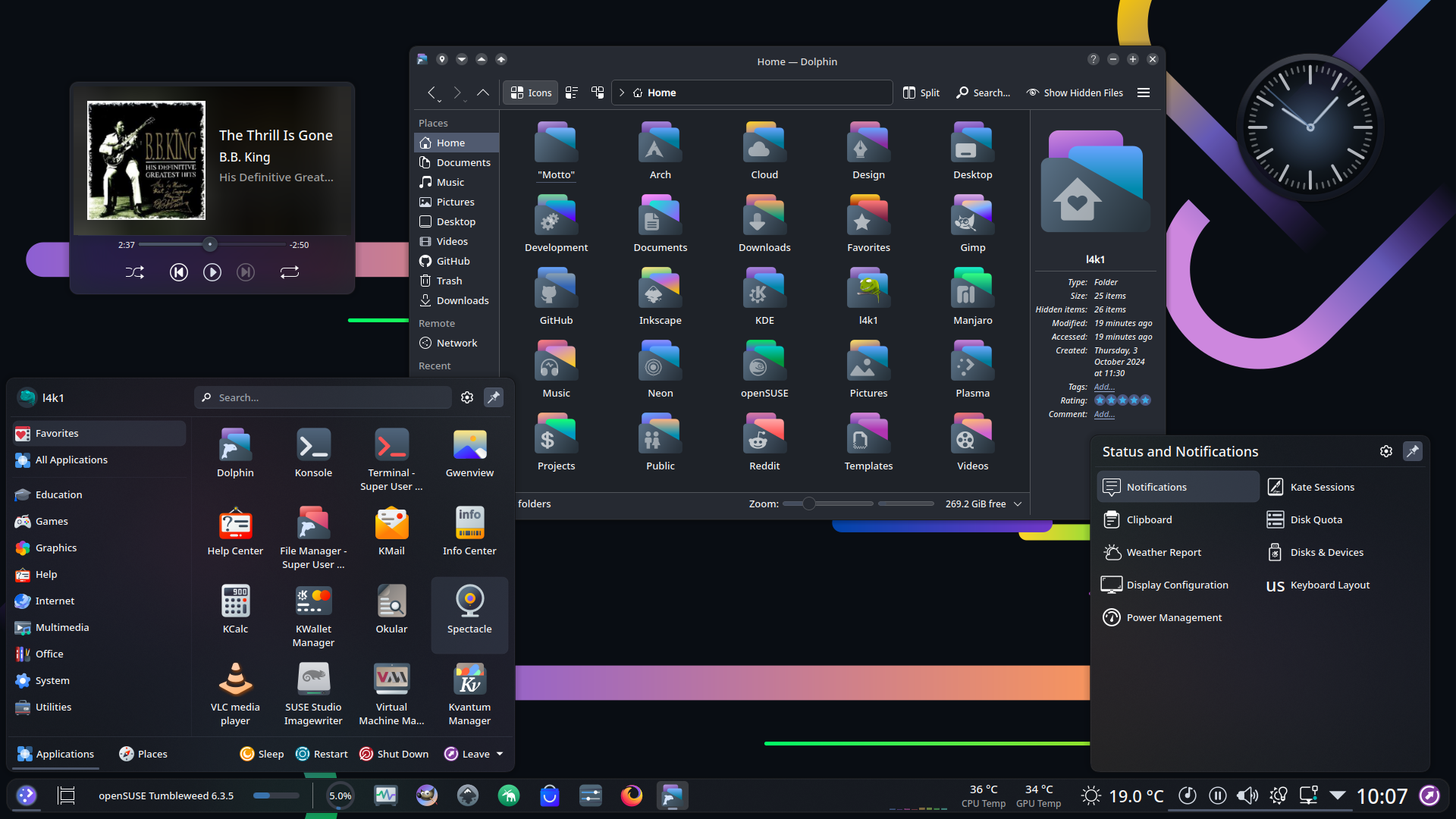Viewport: 1456px width, 819px height.
Task: Open Firefox from the taskbar
Action: click(632, 795)
